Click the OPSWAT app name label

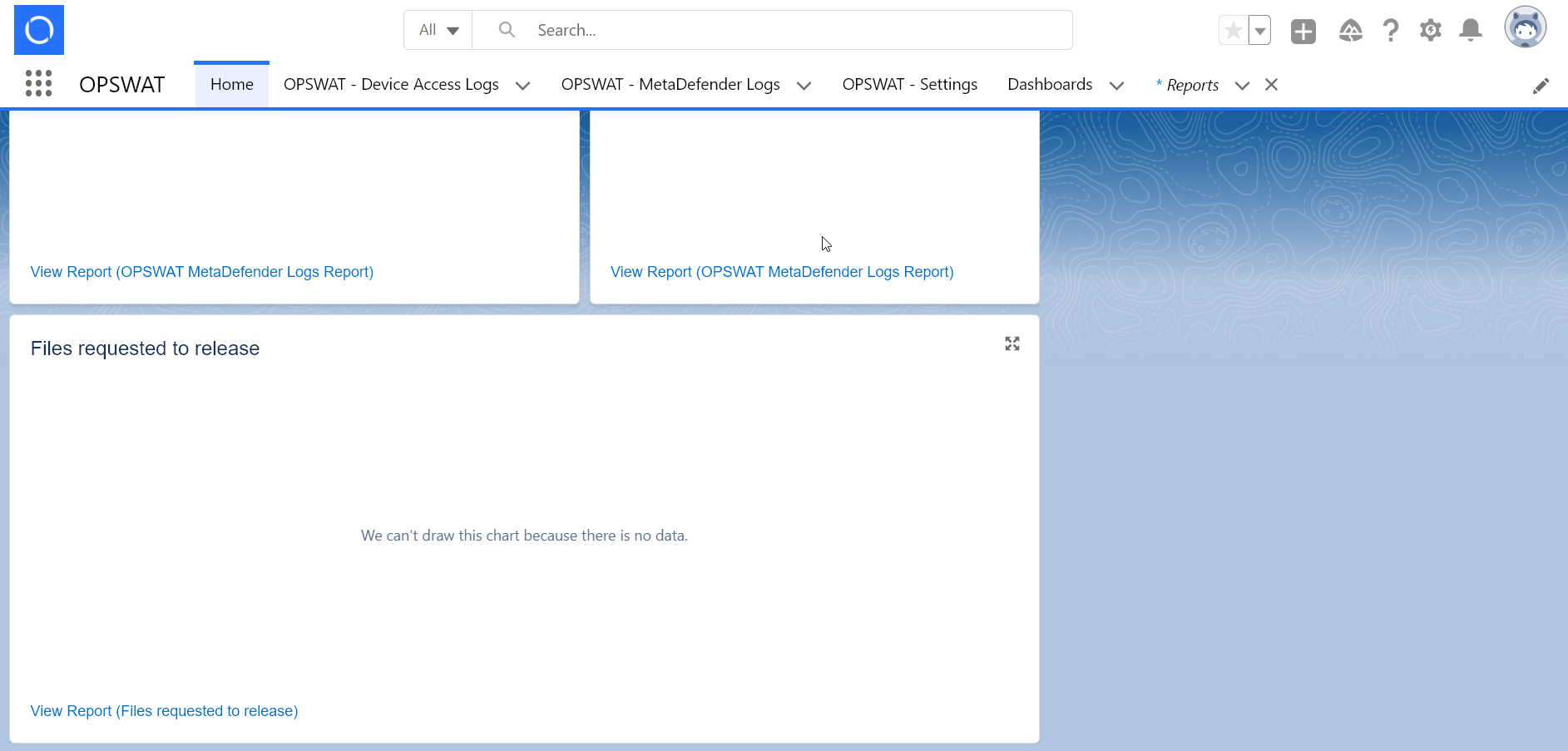click(122, 85)
